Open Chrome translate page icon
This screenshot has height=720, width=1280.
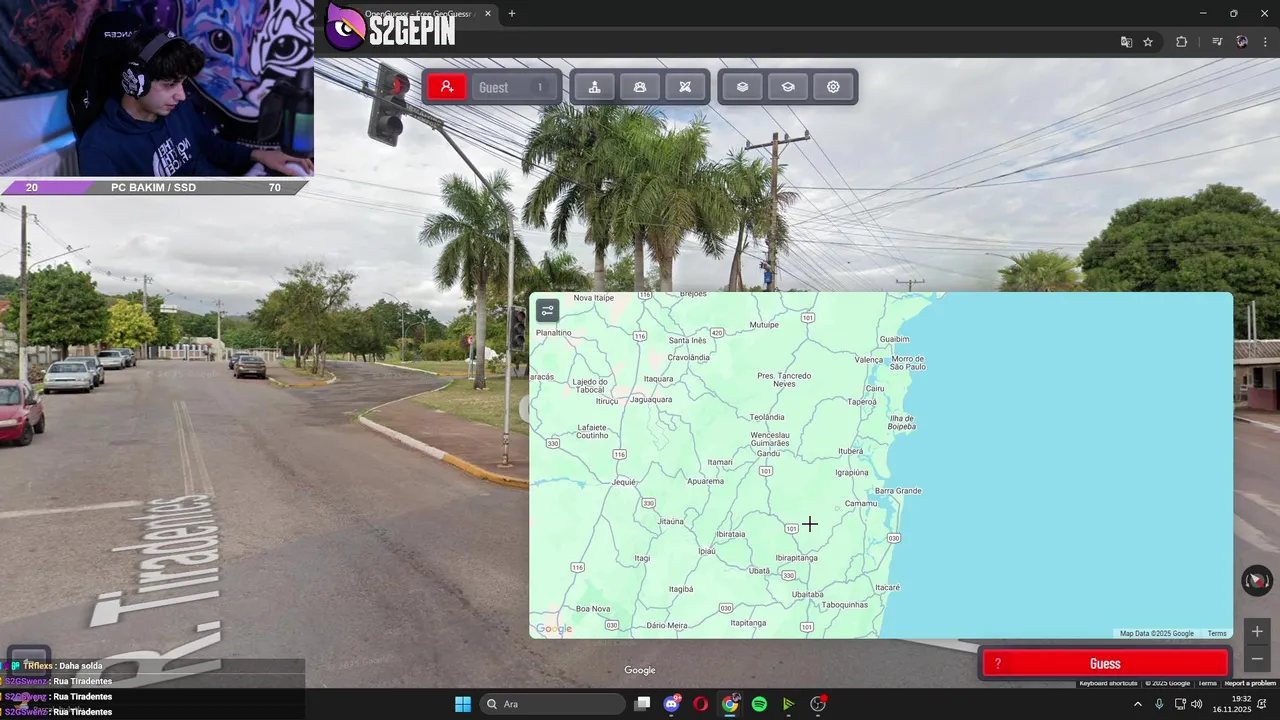[1126, 42]
